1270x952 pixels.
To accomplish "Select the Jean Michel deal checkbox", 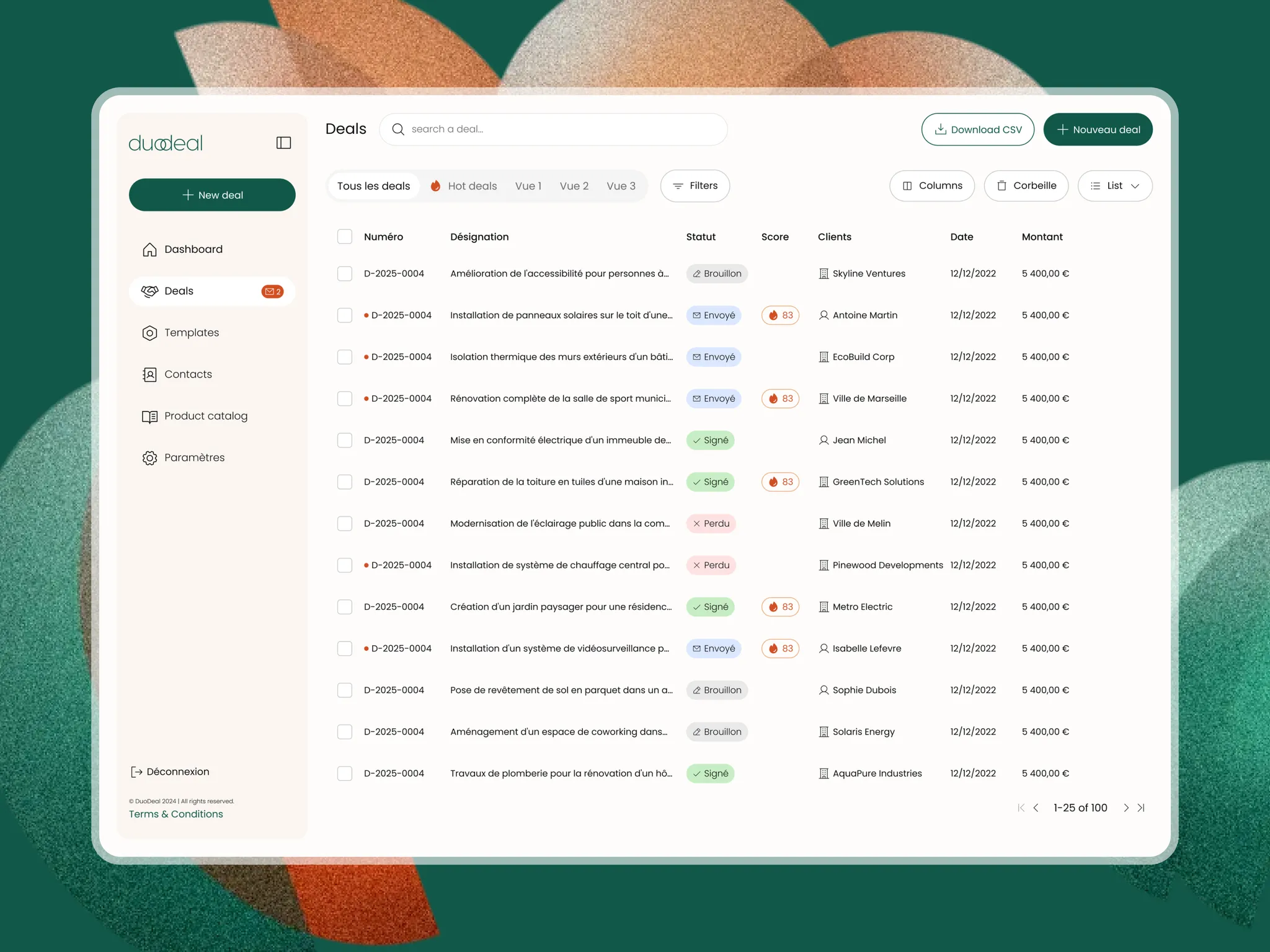I will pyautogui.click(x=345, y=440).
